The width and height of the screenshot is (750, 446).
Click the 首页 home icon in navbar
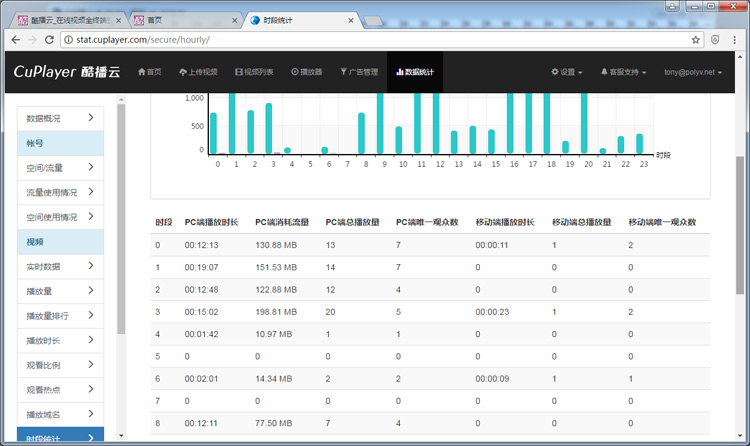pyautogui.click(x=149, y=72)
